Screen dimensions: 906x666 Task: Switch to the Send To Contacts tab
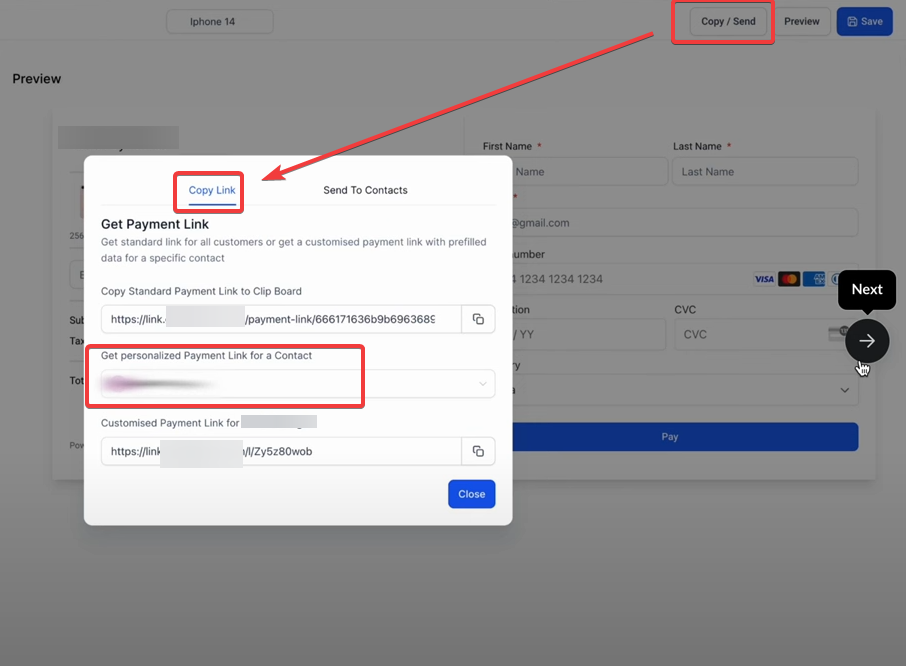[365, 190]
